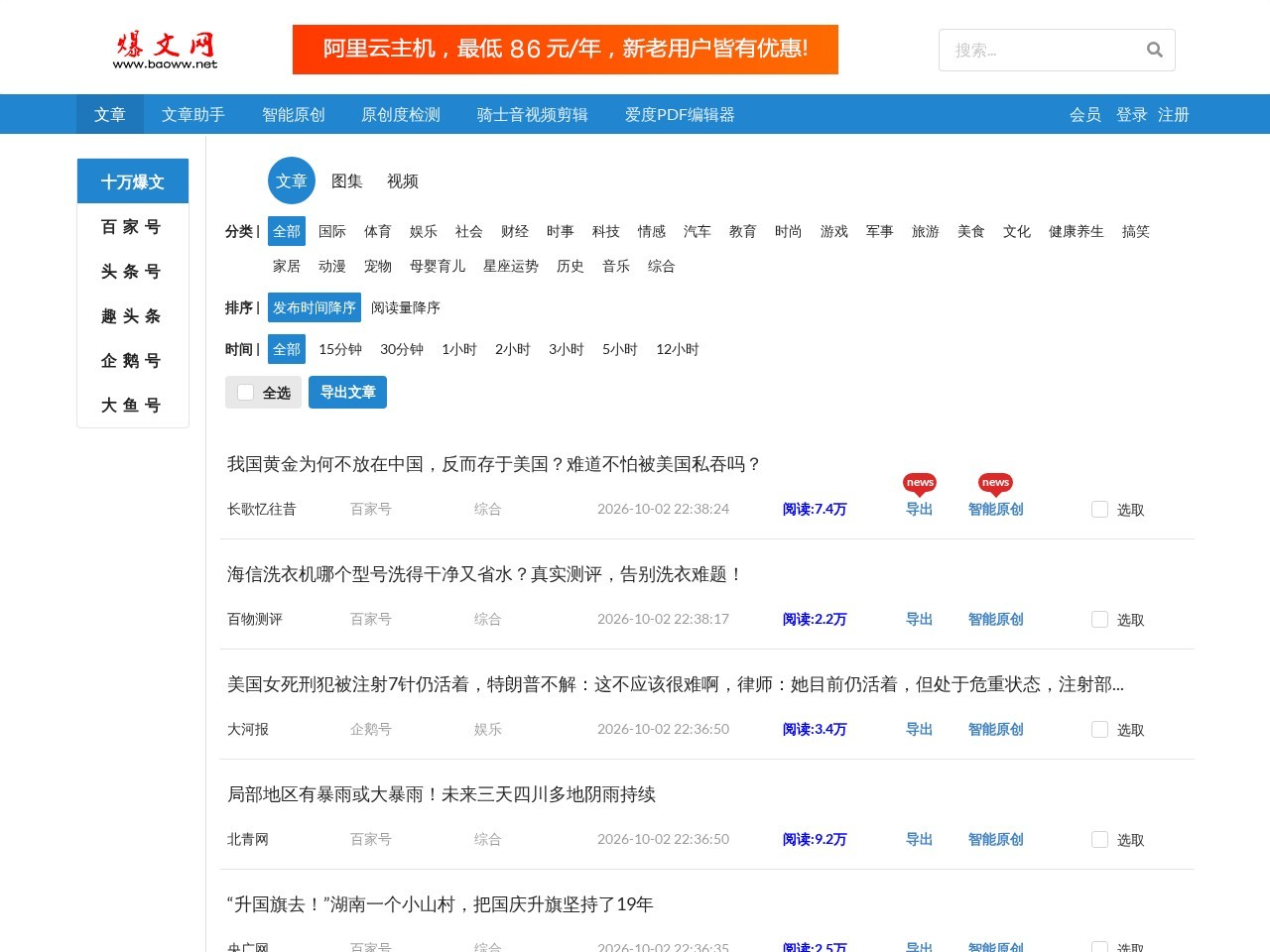Click the 注册 link

pos(1174,114)
